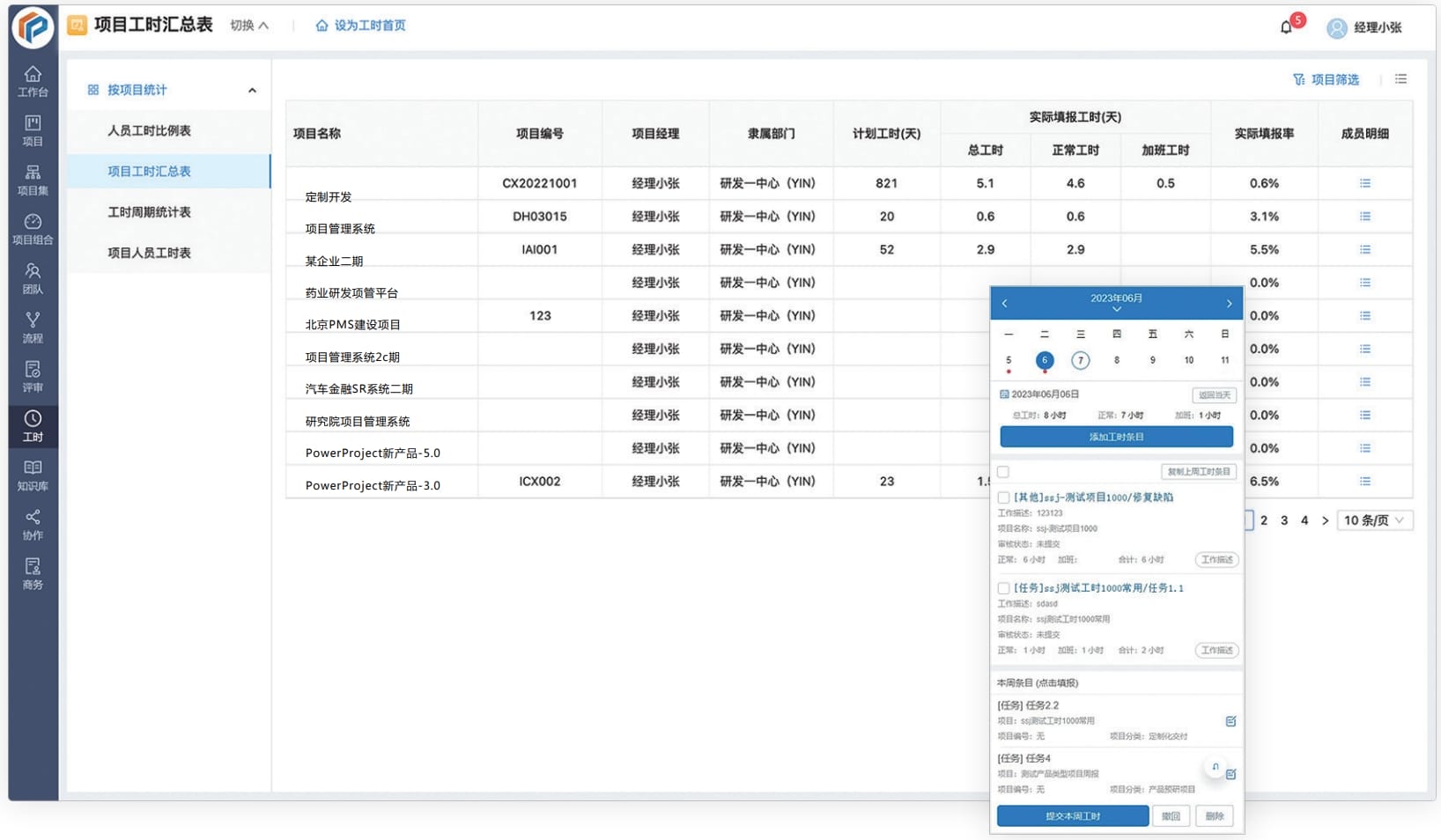Click 添加工时条目 button

[x=1116, y=437]
